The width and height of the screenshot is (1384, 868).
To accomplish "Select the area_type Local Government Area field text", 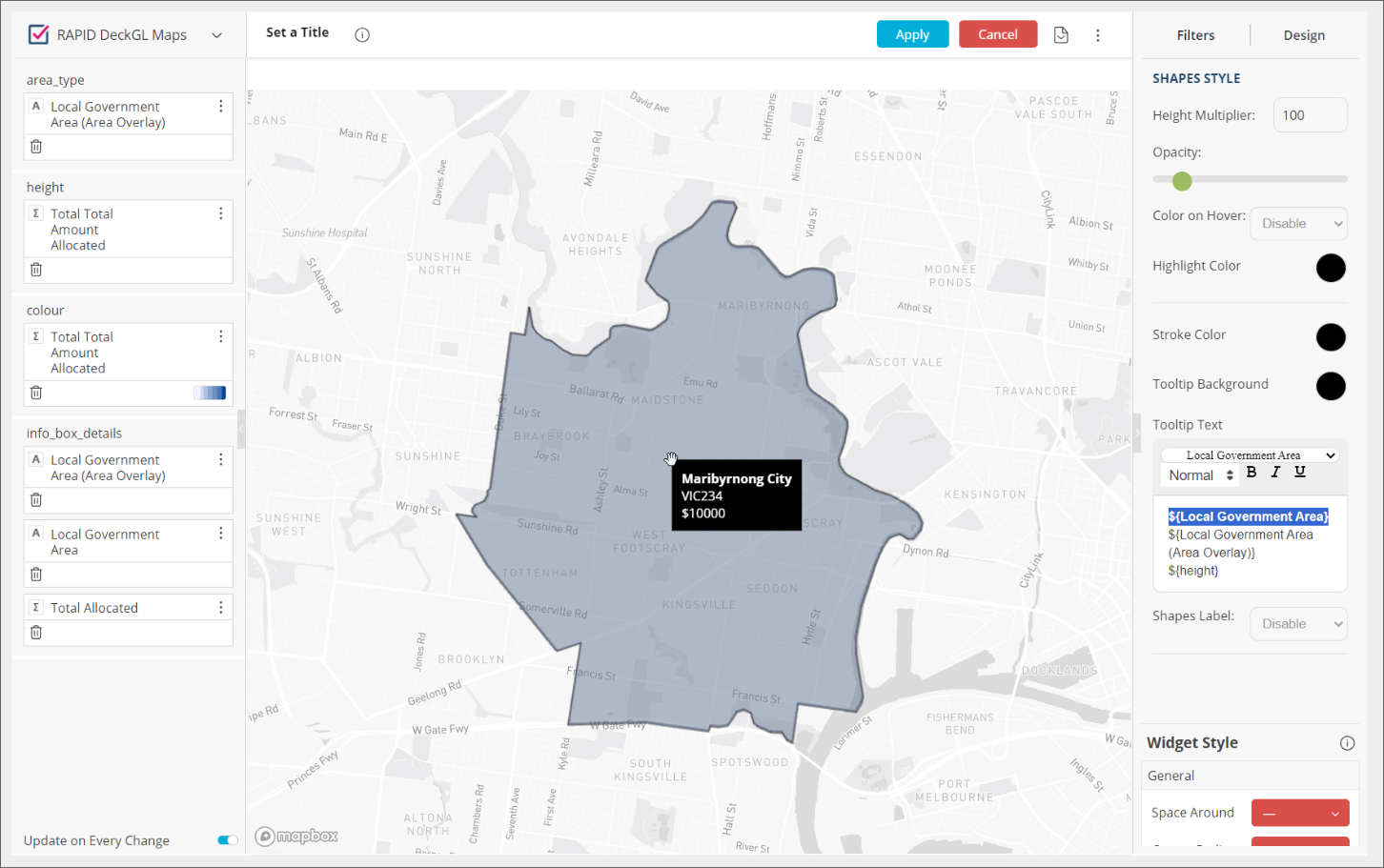I will click(108, 114).
